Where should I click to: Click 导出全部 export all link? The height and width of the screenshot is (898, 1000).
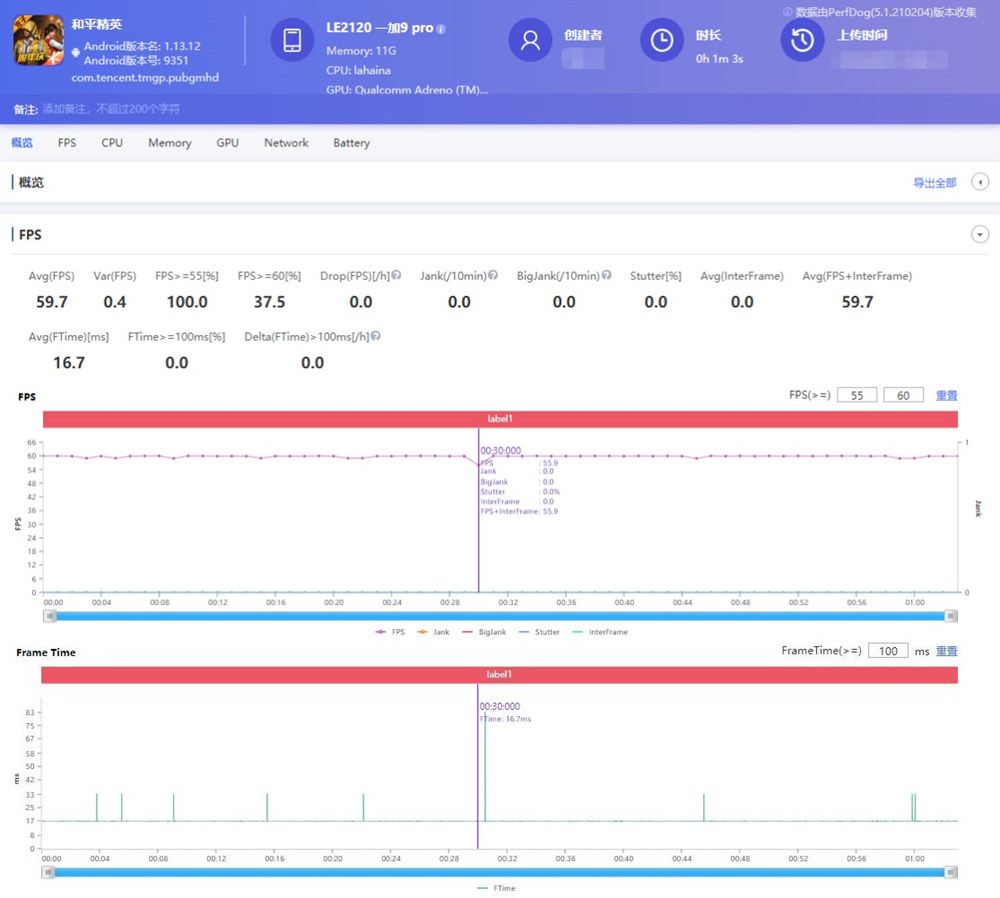point(935,182)
